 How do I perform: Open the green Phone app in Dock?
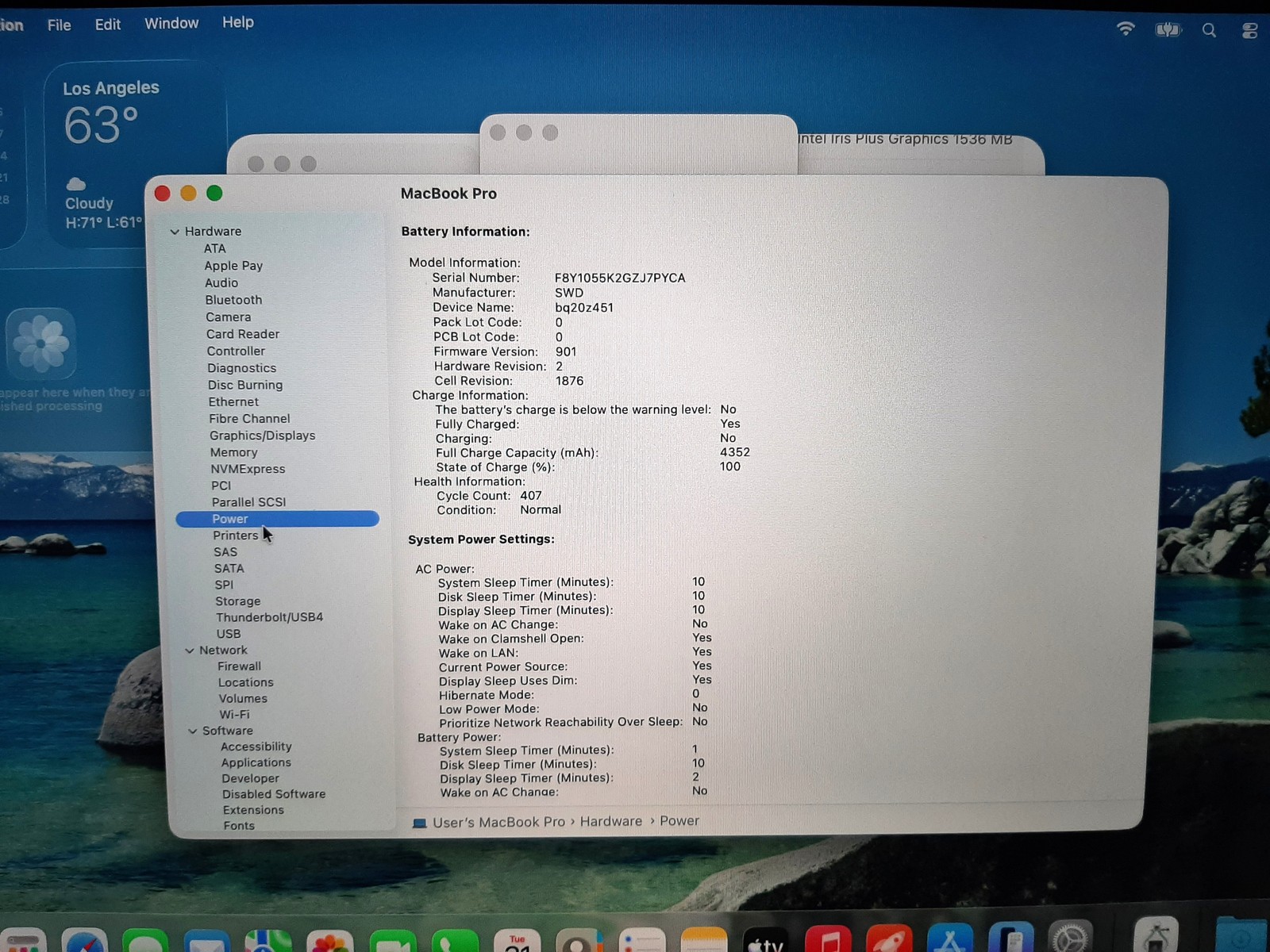(455, 941)
